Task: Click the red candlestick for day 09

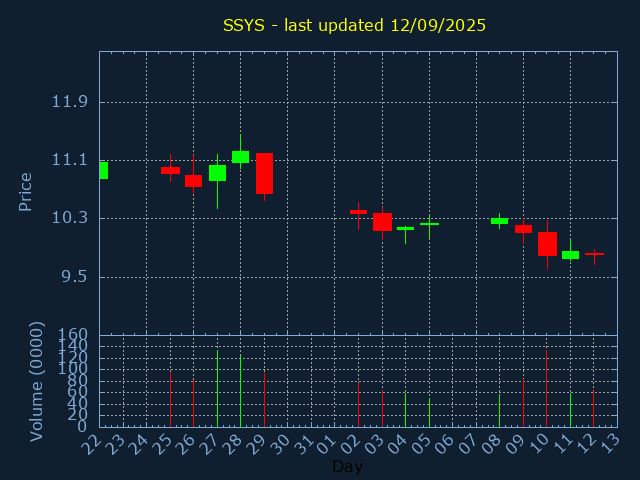Action: pos(523,229)
